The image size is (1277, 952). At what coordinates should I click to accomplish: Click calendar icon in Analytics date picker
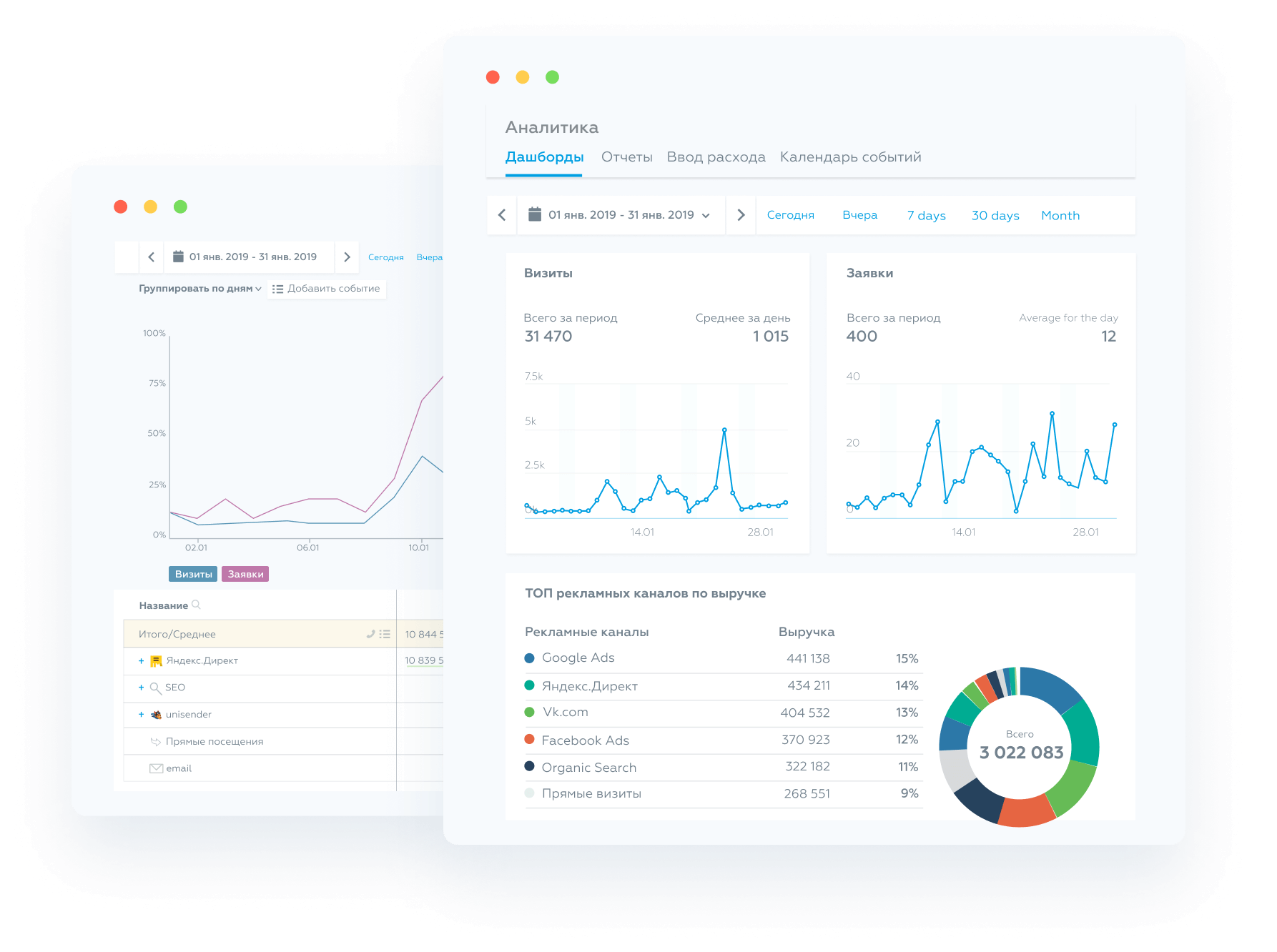535,214
